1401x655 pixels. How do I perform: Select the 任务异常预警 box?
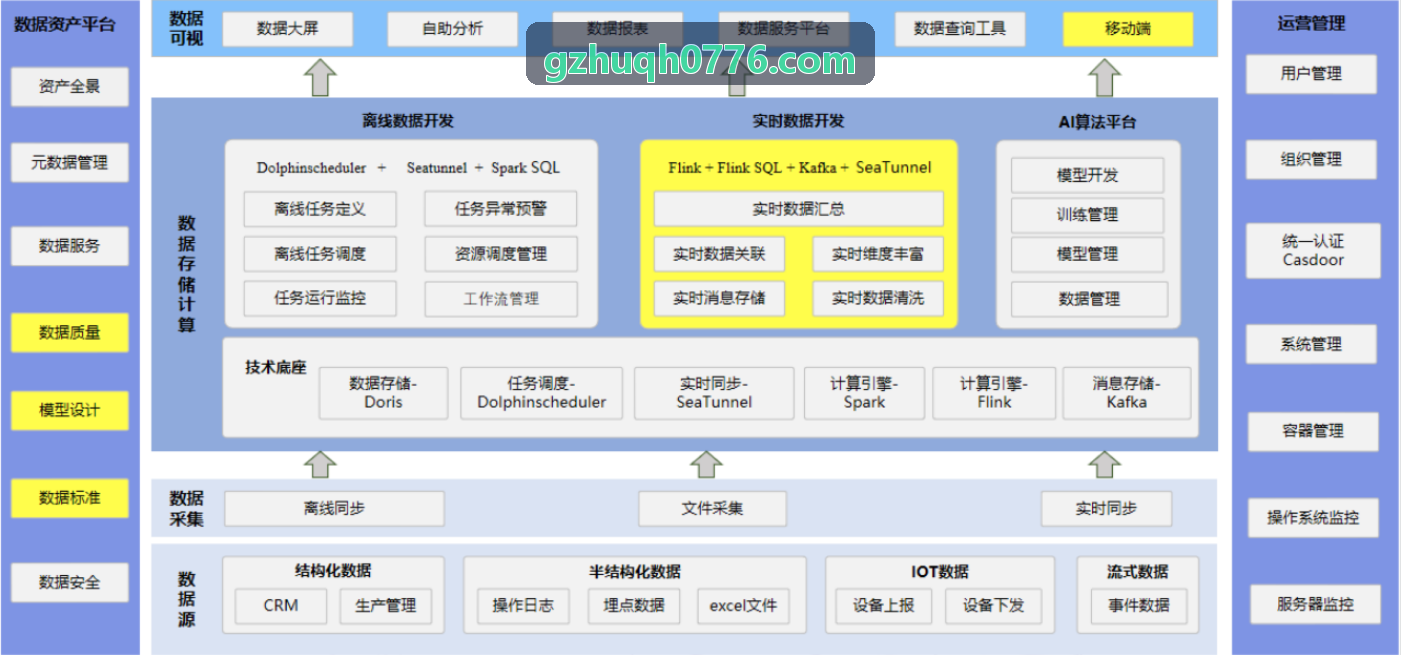pyautogui.click(x=501, y=209)
